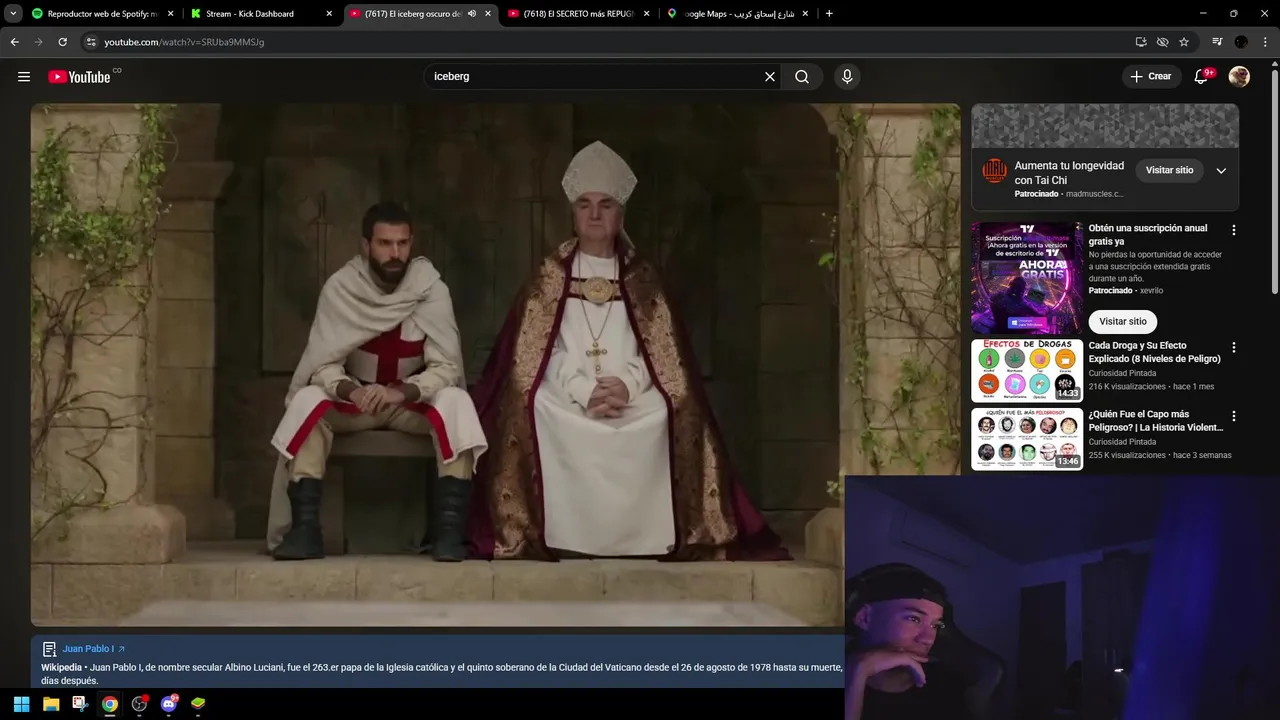This screenshot has width=1280, height=720.
Task: Open options for the subscription ad
Action: 1233,230
